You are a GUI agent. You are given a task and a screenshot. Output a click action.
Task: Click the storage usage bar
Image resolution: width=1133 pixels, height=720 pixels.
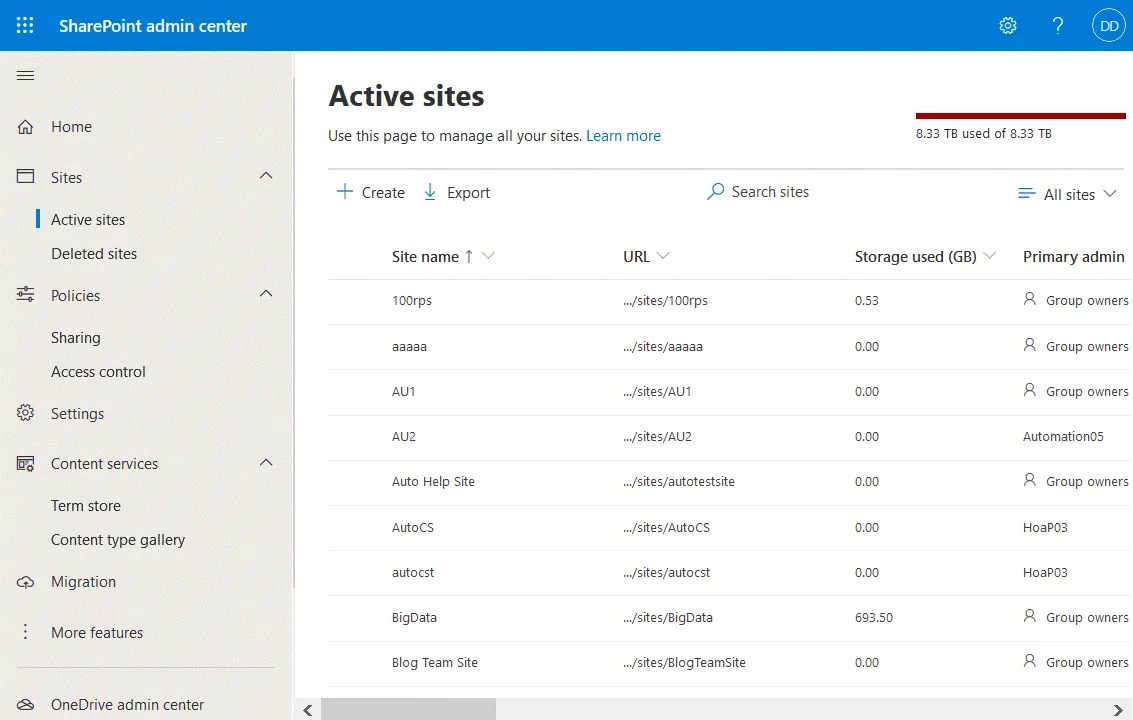pyautogui.click(x=1020, y=113)
